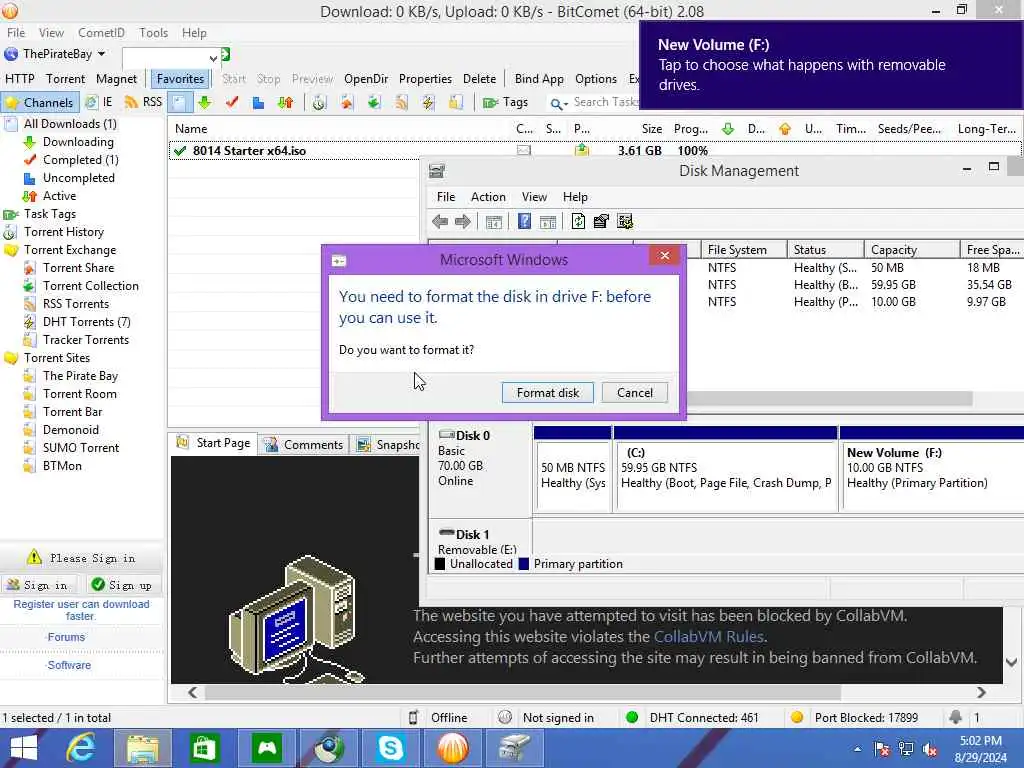Open Internet Explorer from the taskbar

tap(81, 748)
